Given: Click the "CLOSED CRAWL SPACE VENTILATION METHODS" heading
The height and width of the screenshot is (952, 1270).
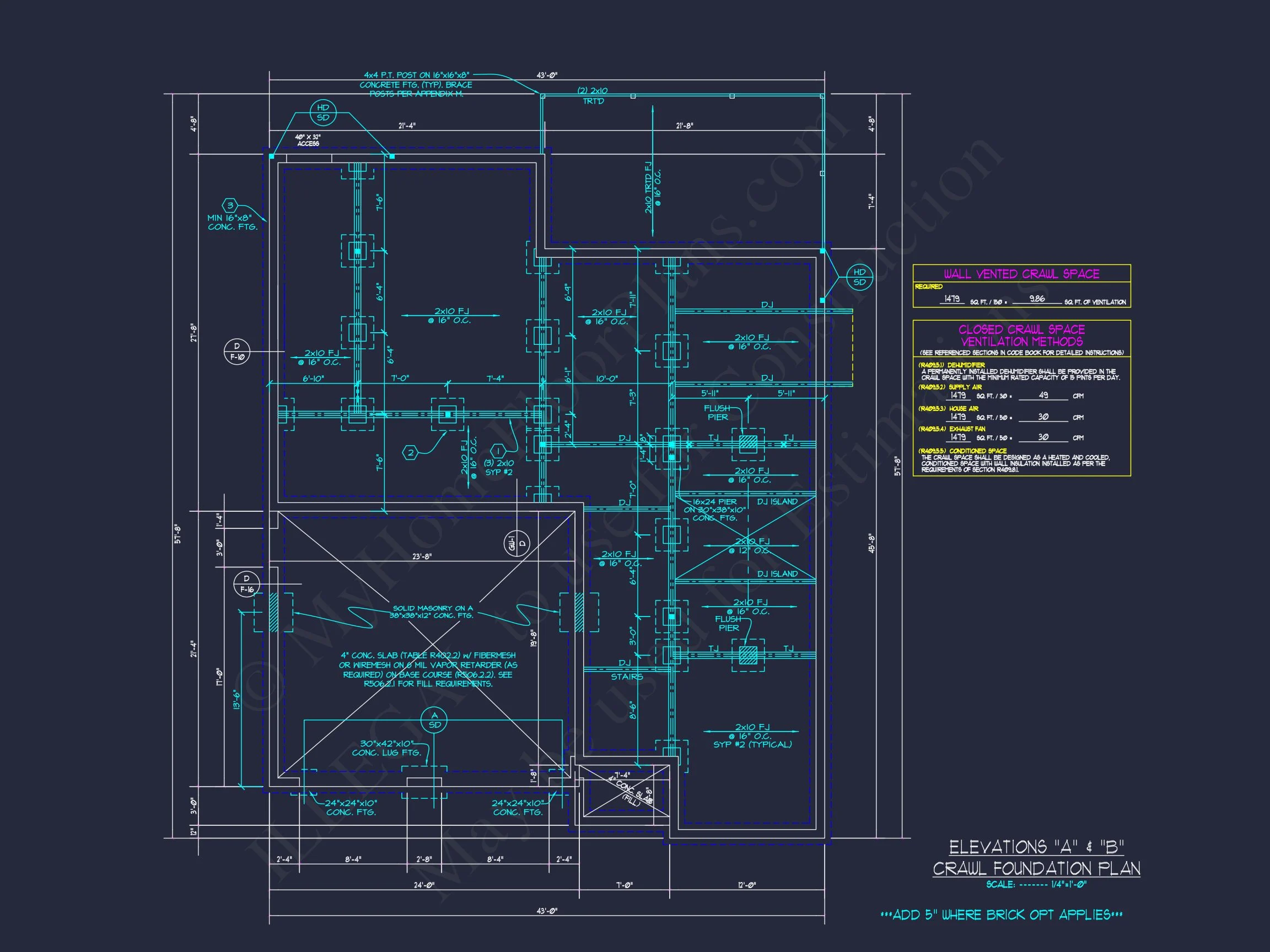Looking at the screenshot, I should [x=1021, y=336].
